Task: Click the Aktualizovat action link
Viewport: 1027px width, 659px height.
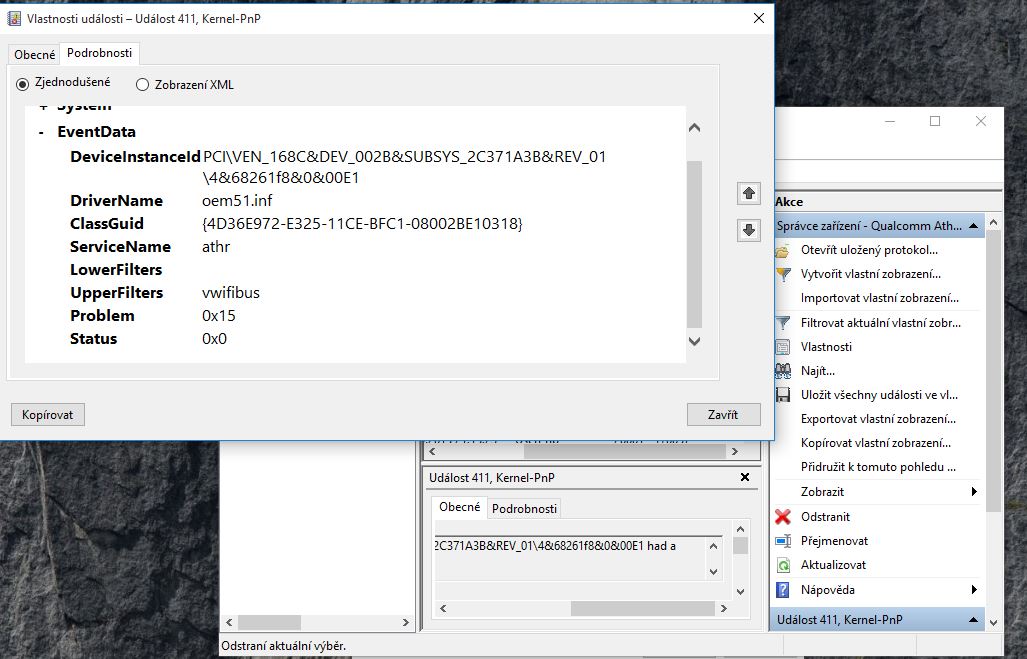Action: point(833,565)
